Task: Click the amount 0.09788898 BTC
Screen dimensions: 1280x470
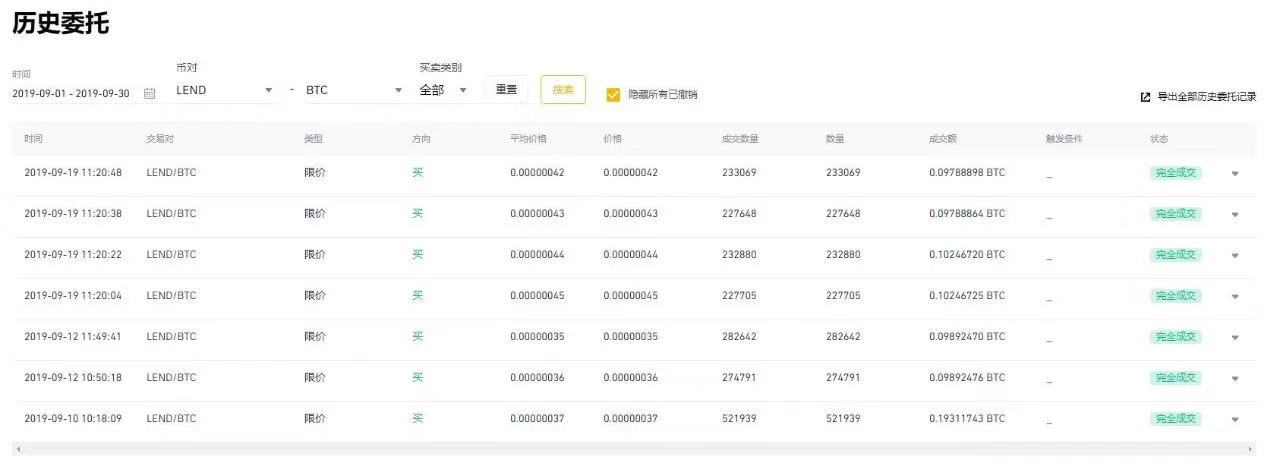Action: (x=967, y=173)
